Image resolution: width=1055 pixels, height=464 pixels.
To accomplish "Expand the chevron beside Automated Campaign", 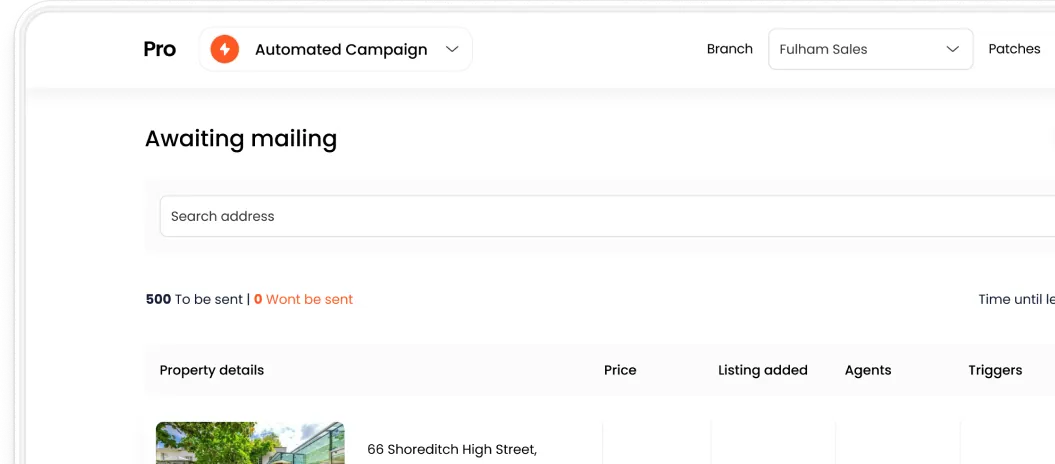I will (452, 49).
